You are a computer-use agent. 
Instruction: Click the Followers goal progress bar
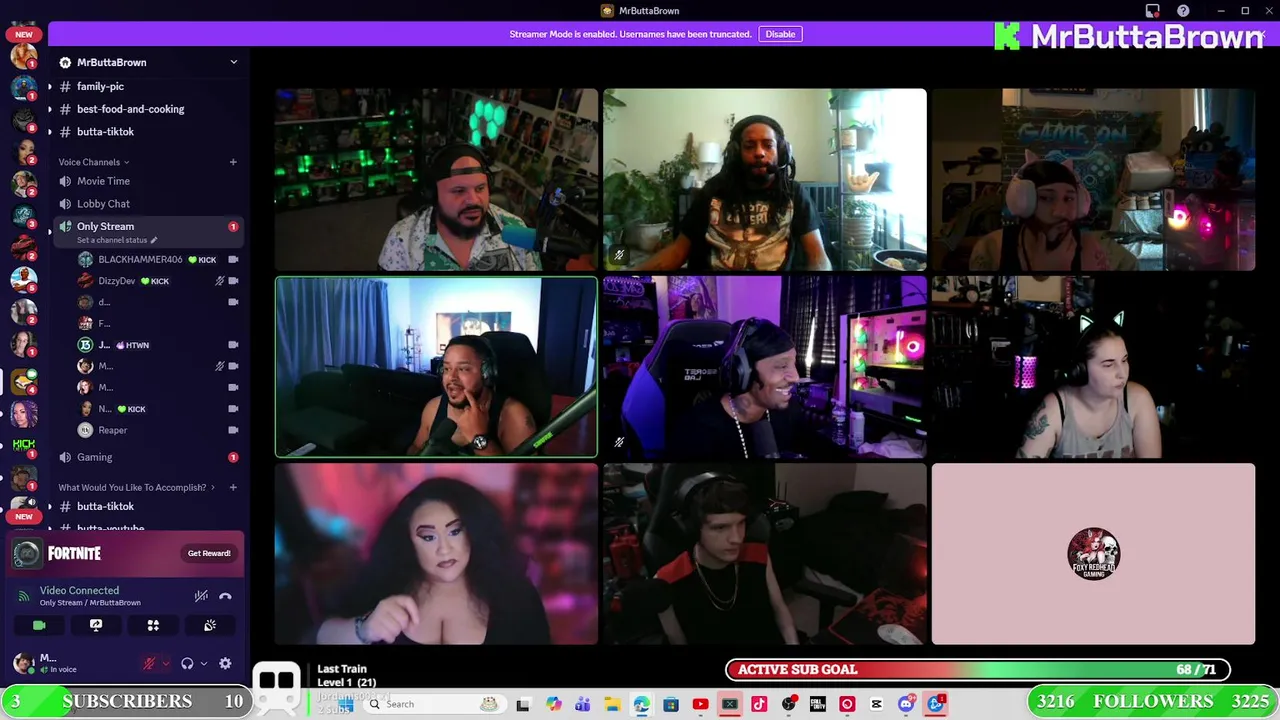(1153, 701)
